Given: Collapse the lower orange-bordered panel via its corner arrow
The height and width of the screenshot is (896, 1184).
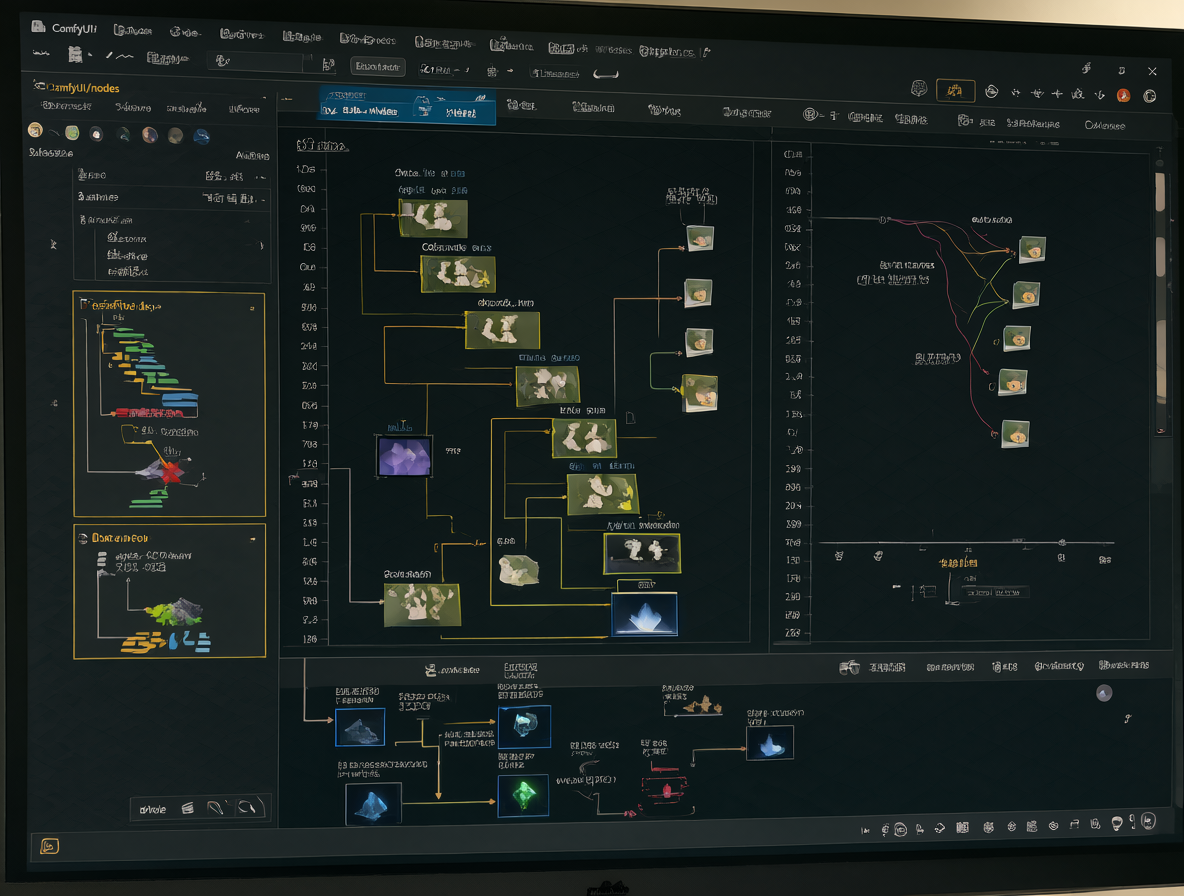Looking at the screenshot, I should coord(252,539).
